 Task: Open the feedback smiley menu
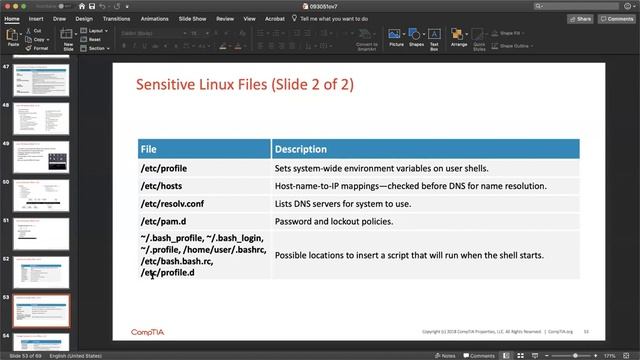click(628, 6)
